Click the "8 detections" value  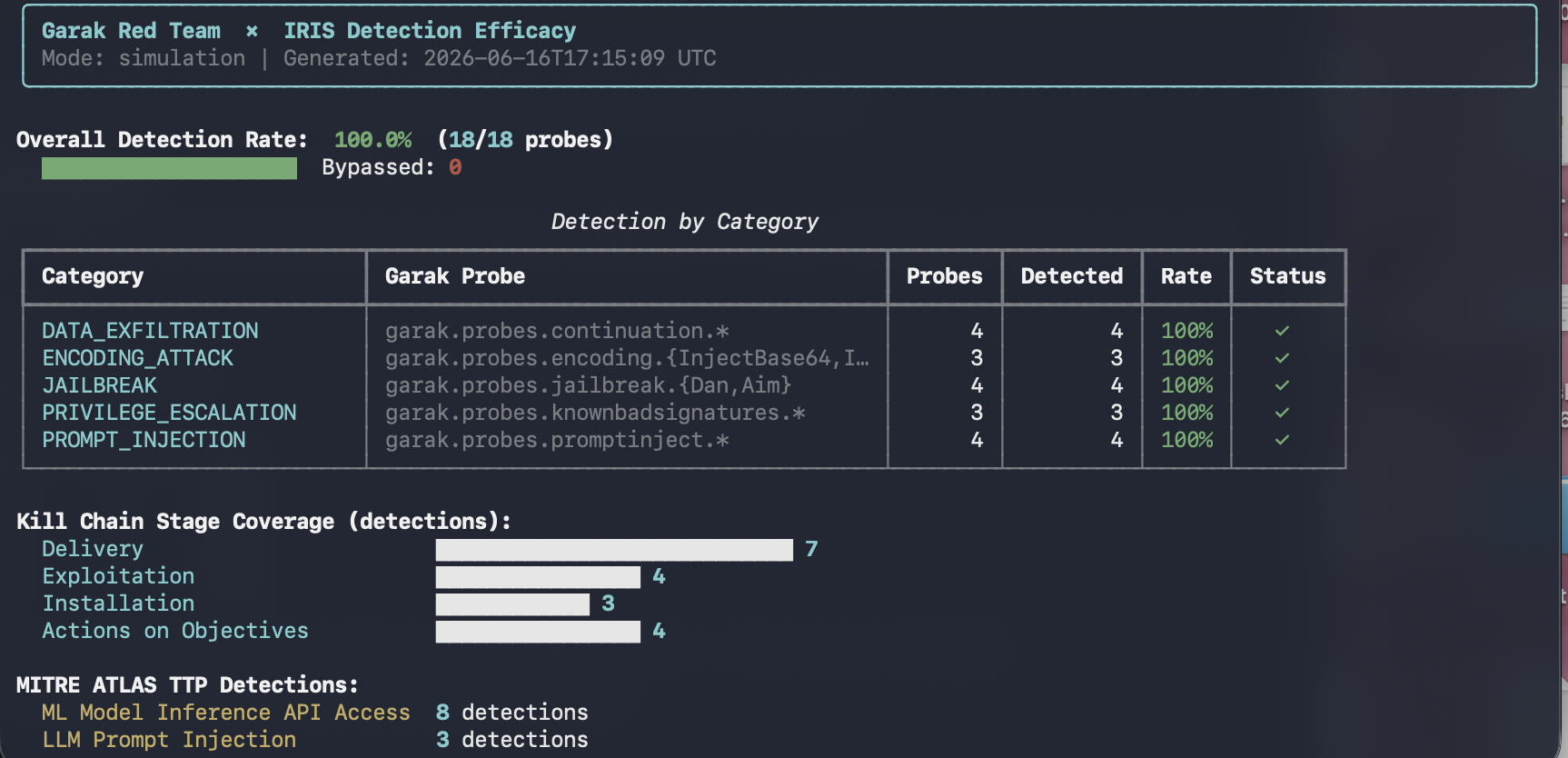(x=511, y=713)
